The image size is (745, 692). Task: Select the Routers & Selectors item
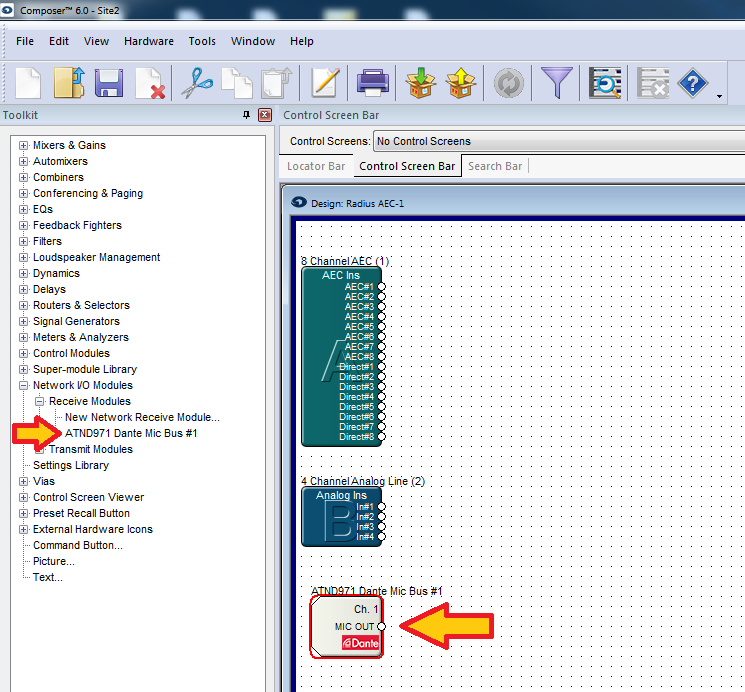[81, 305]
